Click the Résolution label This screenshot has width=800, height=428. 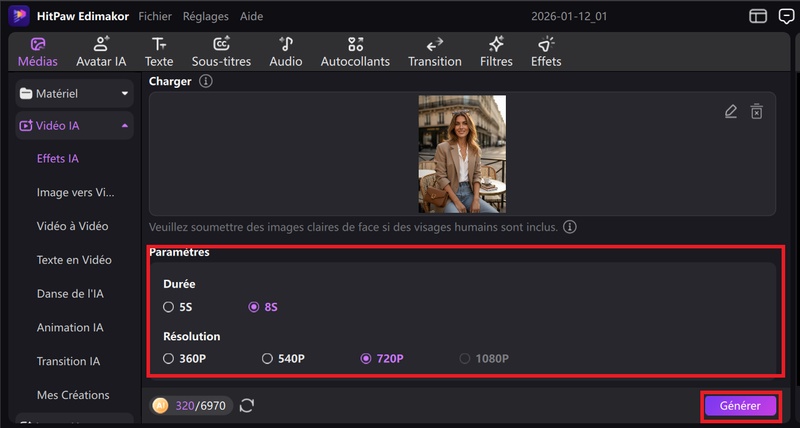[x=192, y=336]
